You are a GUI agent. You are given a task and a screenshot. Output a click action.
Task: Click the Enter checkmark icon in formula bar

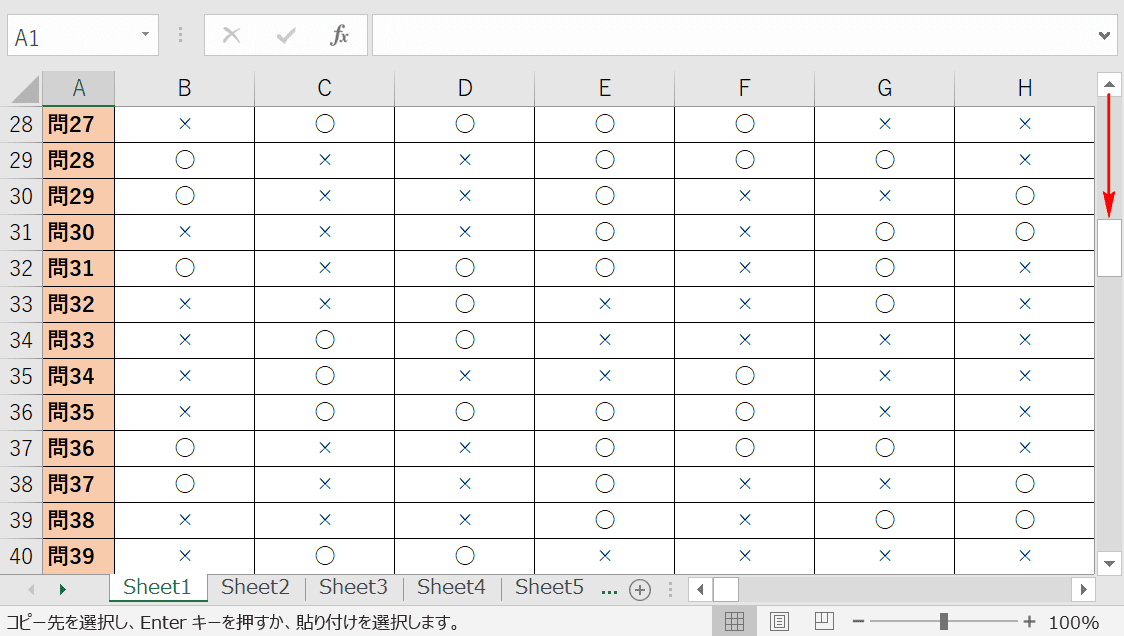pyautogui.click(x=286, y=35)
